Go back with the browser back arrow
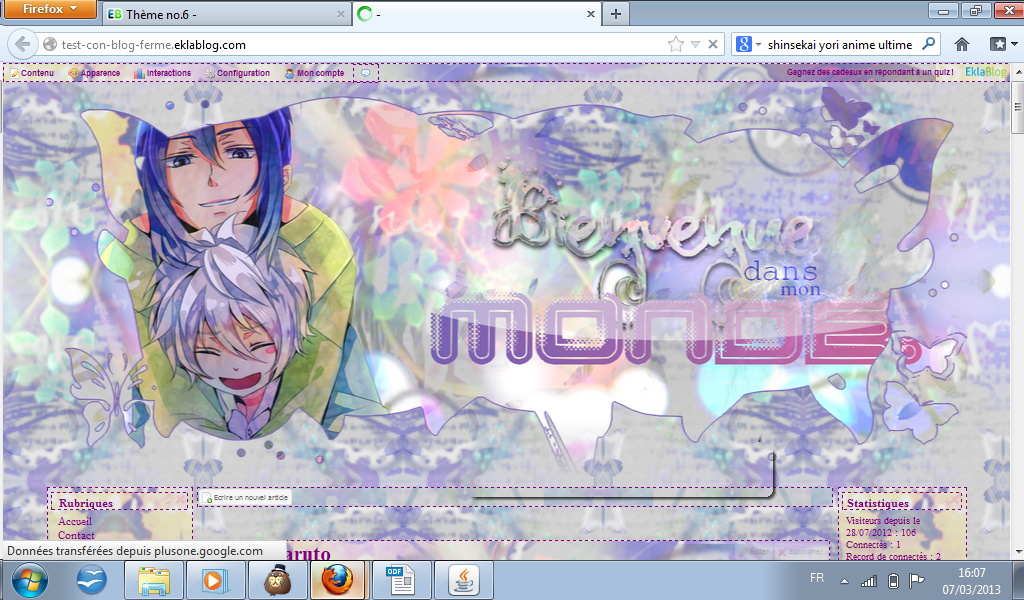The width and height of the screenshot is (1024, 600). coord(23,44)
